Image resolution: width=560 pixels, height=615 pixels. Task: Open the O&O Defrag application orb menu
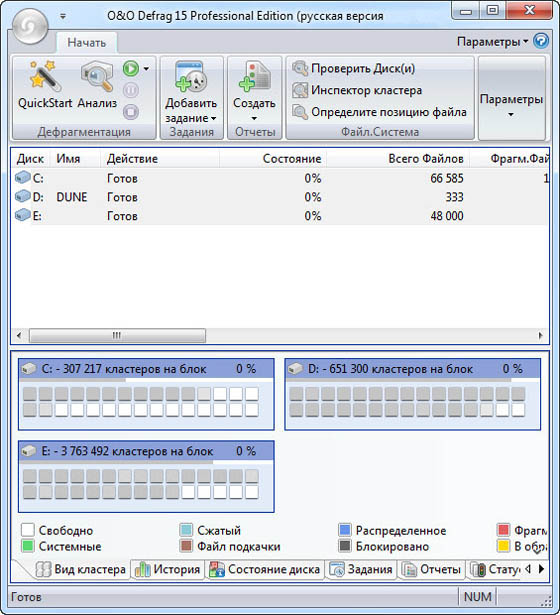[30, 26]
